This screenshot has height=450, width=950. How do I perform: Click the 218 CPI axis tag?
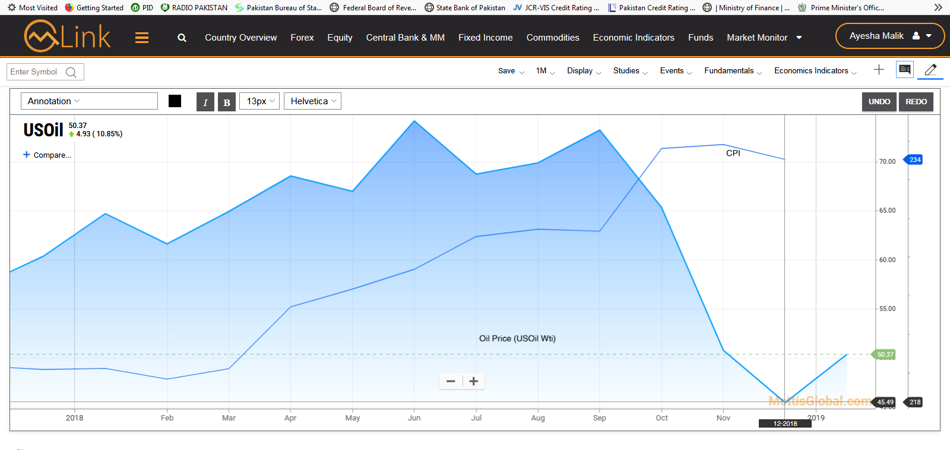pos(914,402)
